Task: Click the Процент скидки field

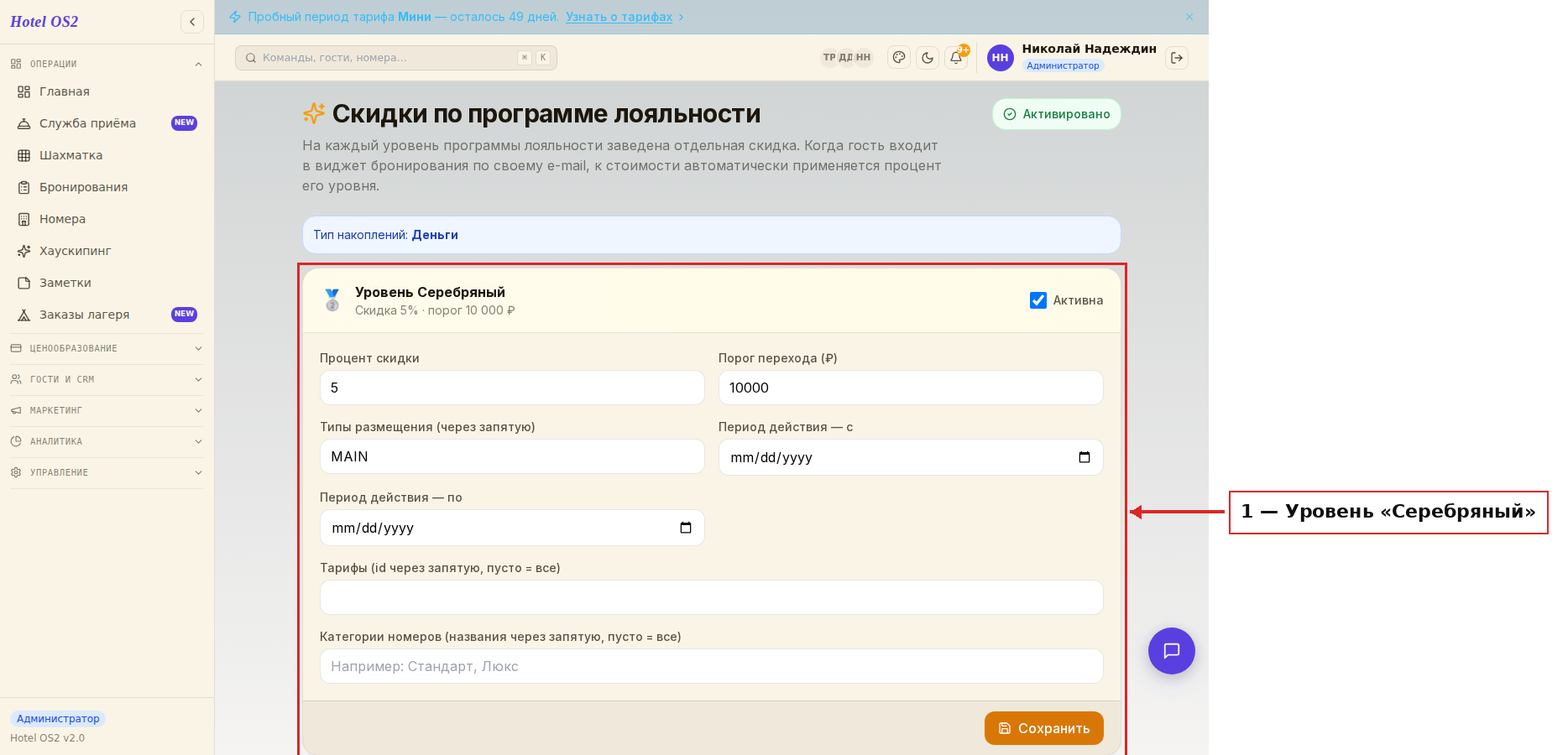Action: pyautogui.click(x=512, y=388)
